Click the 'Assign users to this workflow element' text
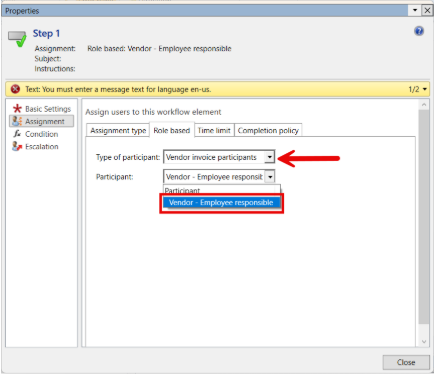The height and width of the screenshot is (377, 434). pyautogui.click(x=153, y=112)
